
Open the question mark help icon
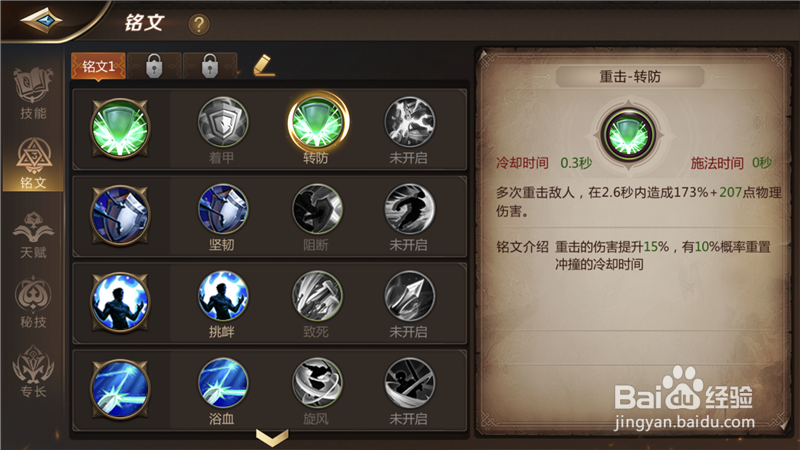199,24
